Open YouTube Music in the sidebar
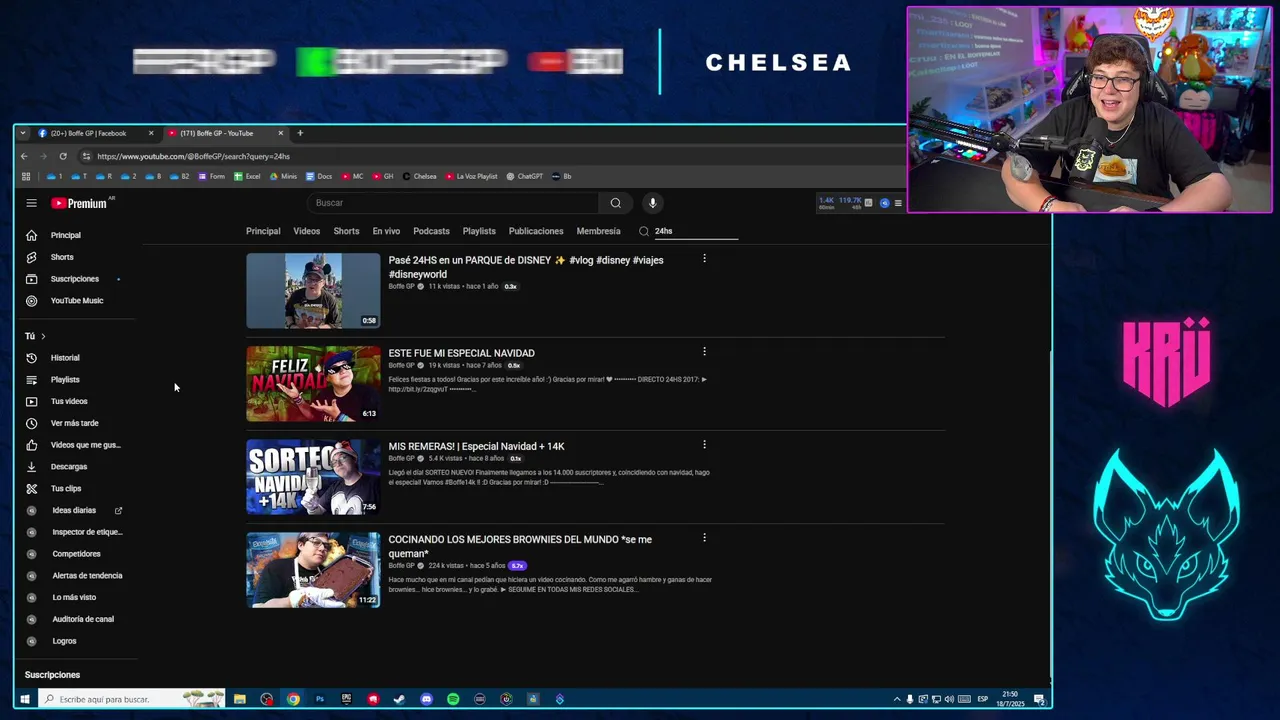 coord(77,301)
